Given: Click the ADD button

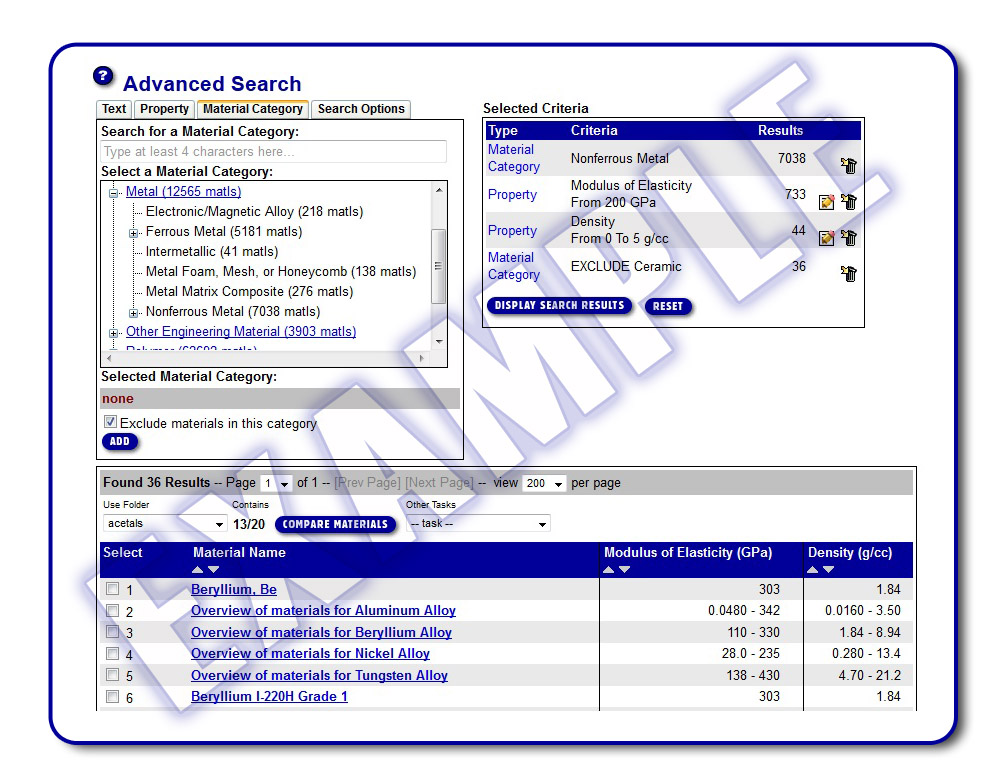Looking at the screenshot, I should coord(120,442).
